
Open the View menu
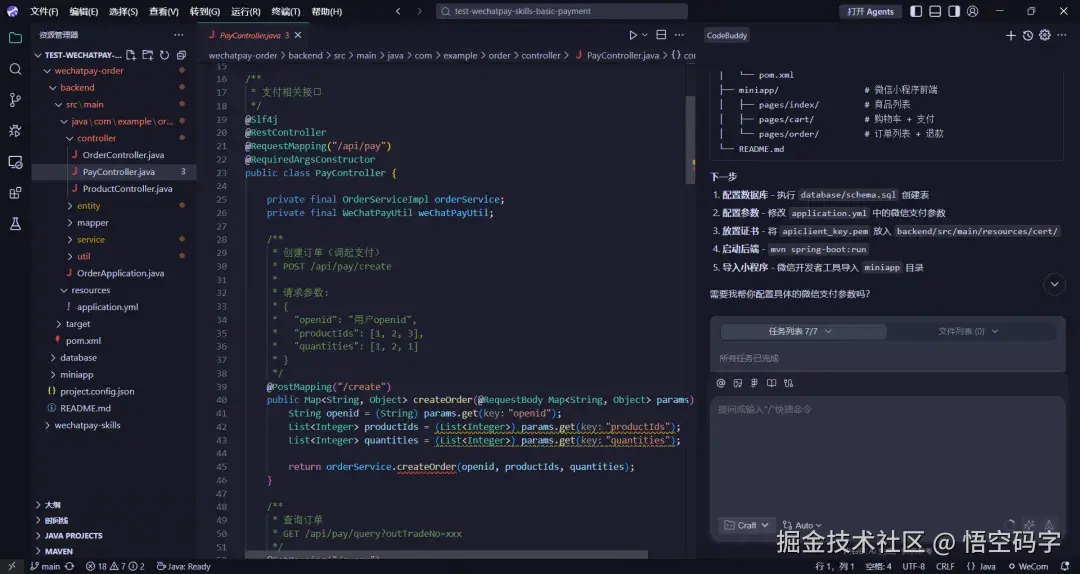tap(164, 11)
